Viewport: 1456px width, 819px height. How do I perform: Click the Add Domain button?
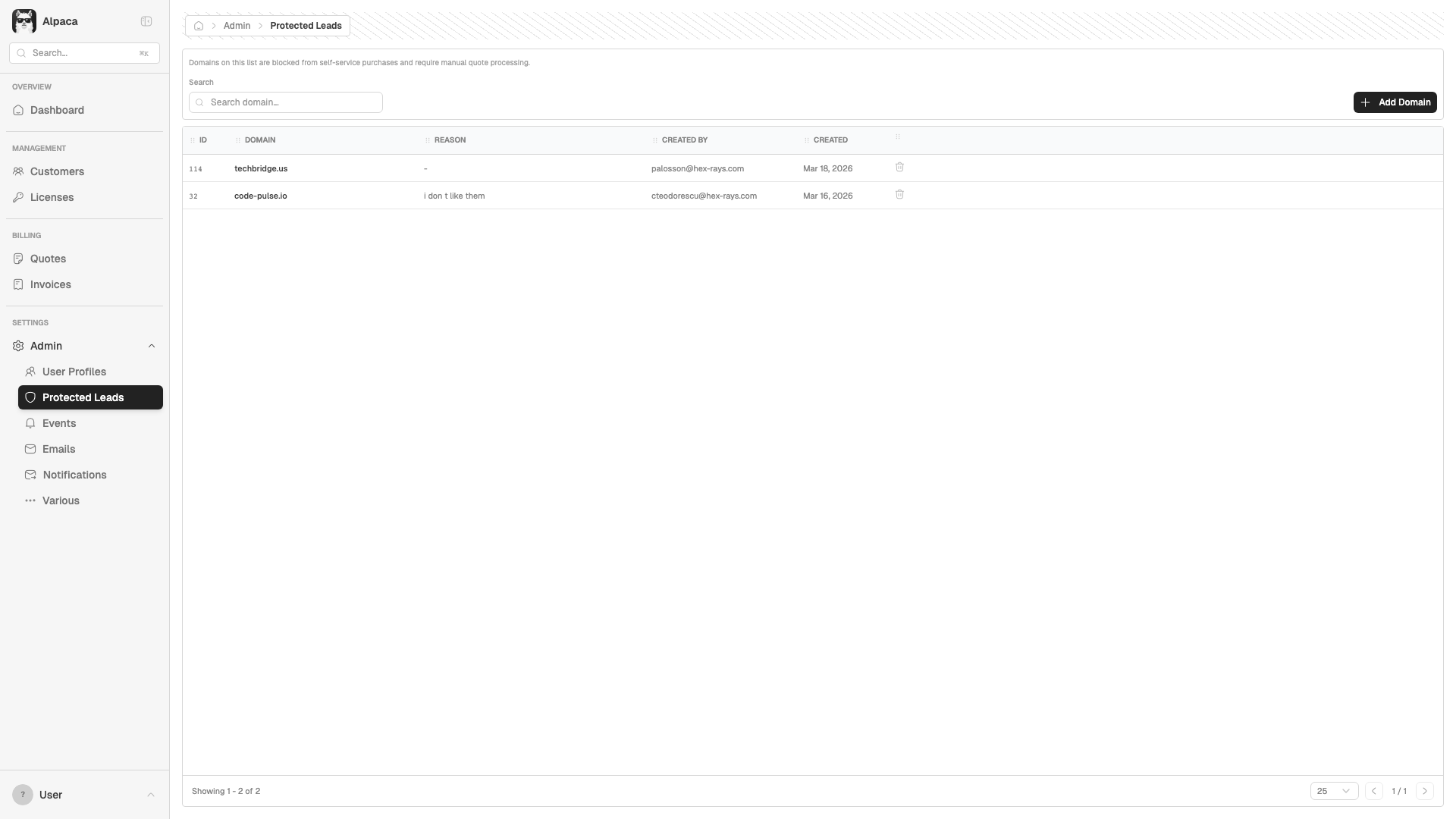point(1395,102)
